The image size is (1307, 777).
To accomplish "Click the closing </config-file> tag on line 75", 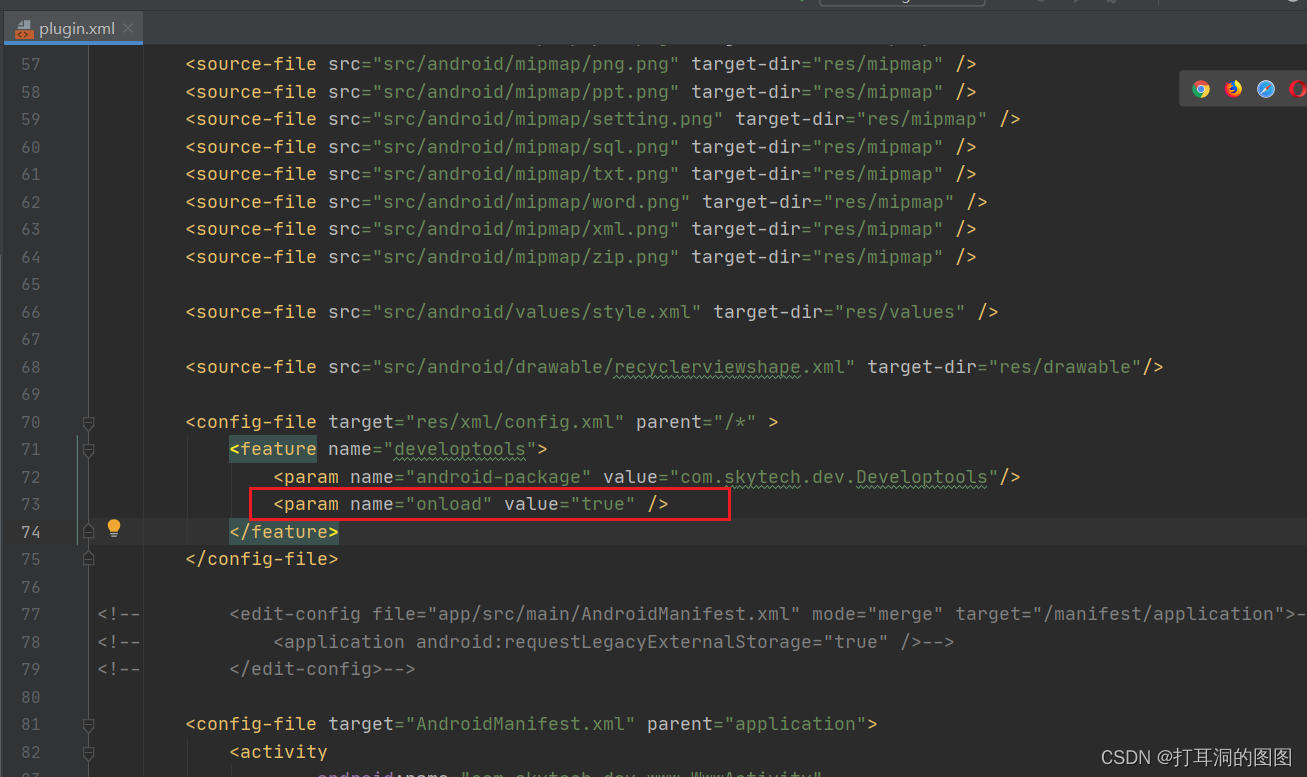I will [262, 559].
